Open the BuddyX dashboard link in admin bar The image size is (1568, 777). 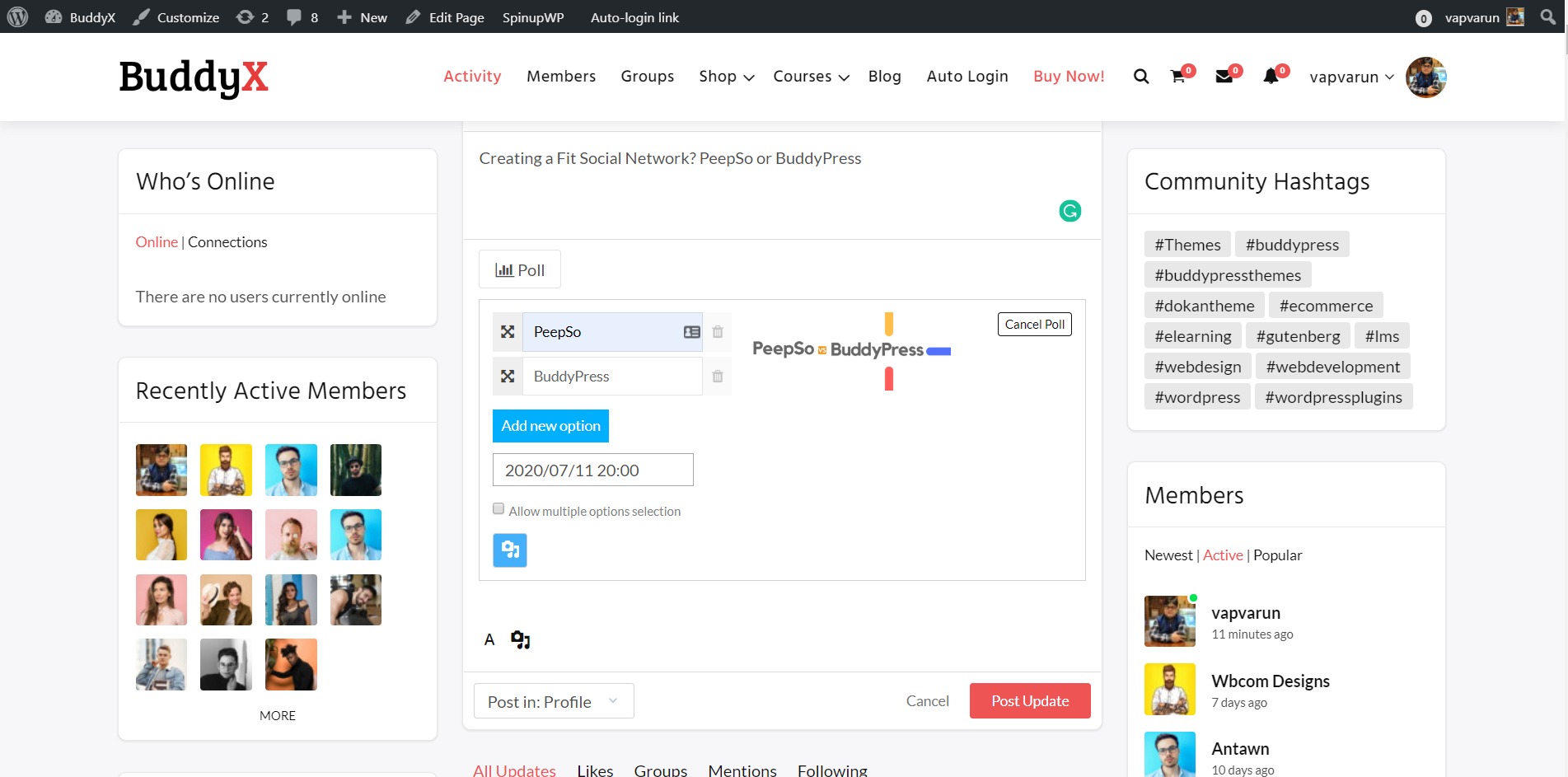(x=80, y=17)
